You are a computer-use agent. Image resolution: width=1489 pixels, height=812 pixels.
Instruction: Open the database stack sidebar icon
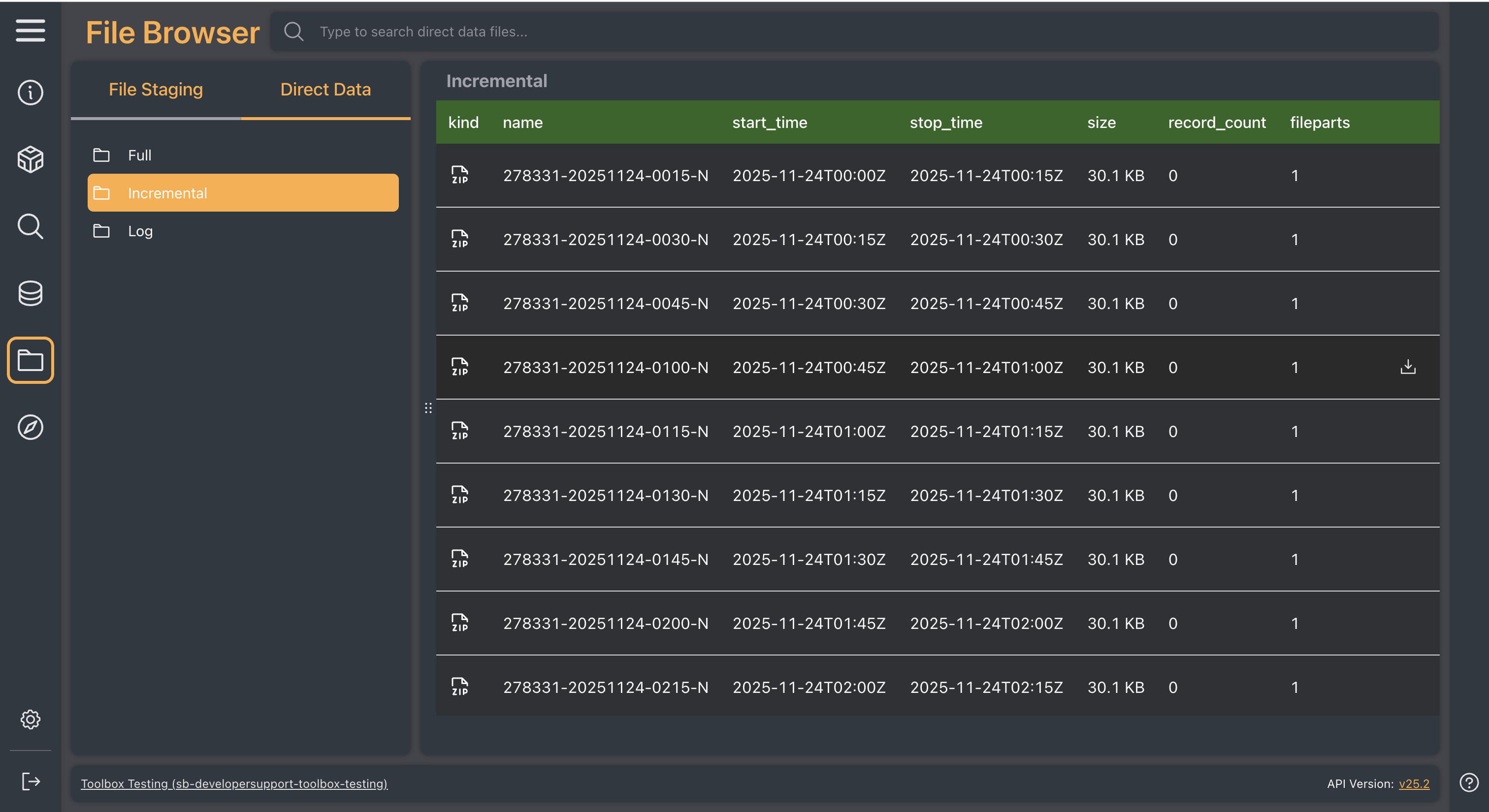pyautogui.click(x=30, y=293)
